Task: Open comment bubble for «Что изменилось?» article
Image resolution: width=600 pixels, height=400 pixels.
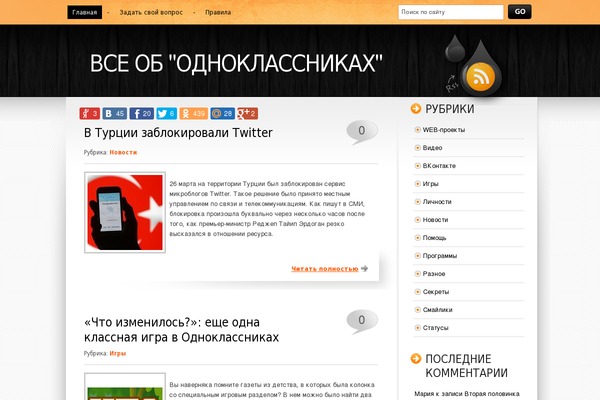Action: [x=362, y=321]
